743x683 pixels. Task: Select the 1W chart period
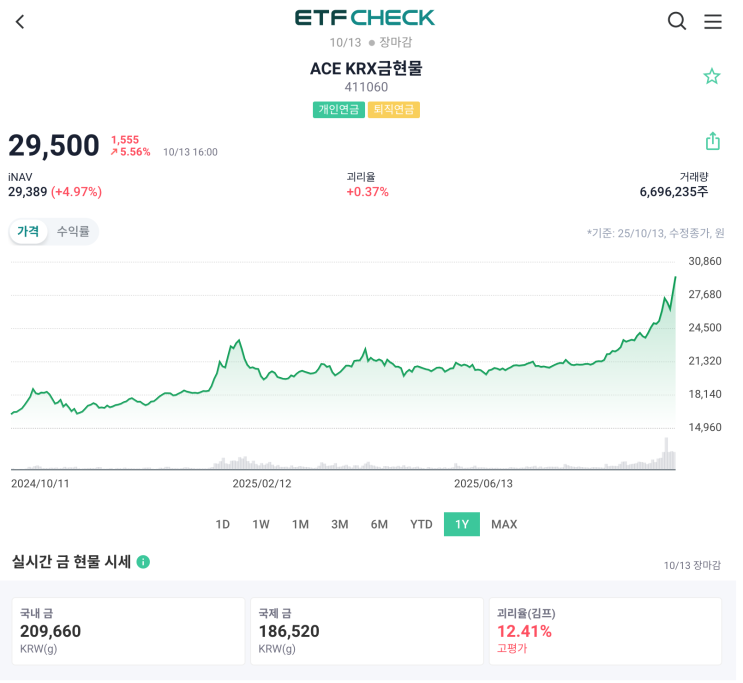(x=261, y=524)
